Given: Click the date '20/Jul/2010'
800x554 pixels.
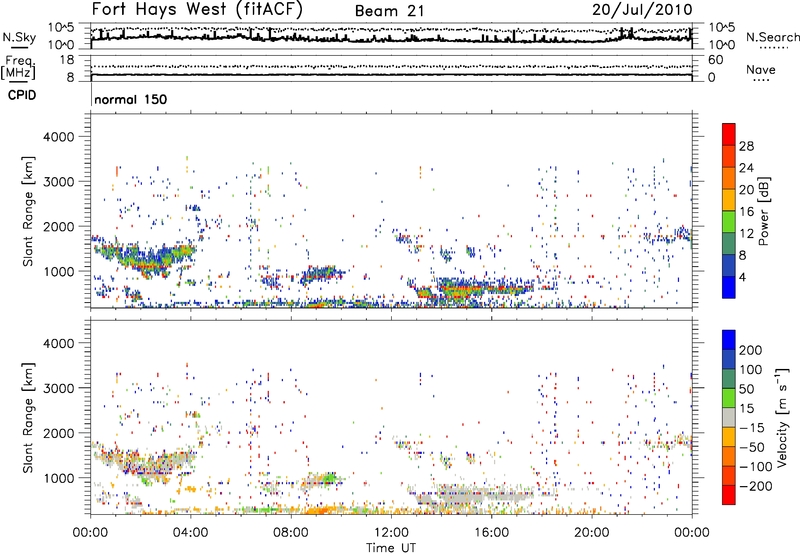Looking at the screenshot, I should coord(642,10).
